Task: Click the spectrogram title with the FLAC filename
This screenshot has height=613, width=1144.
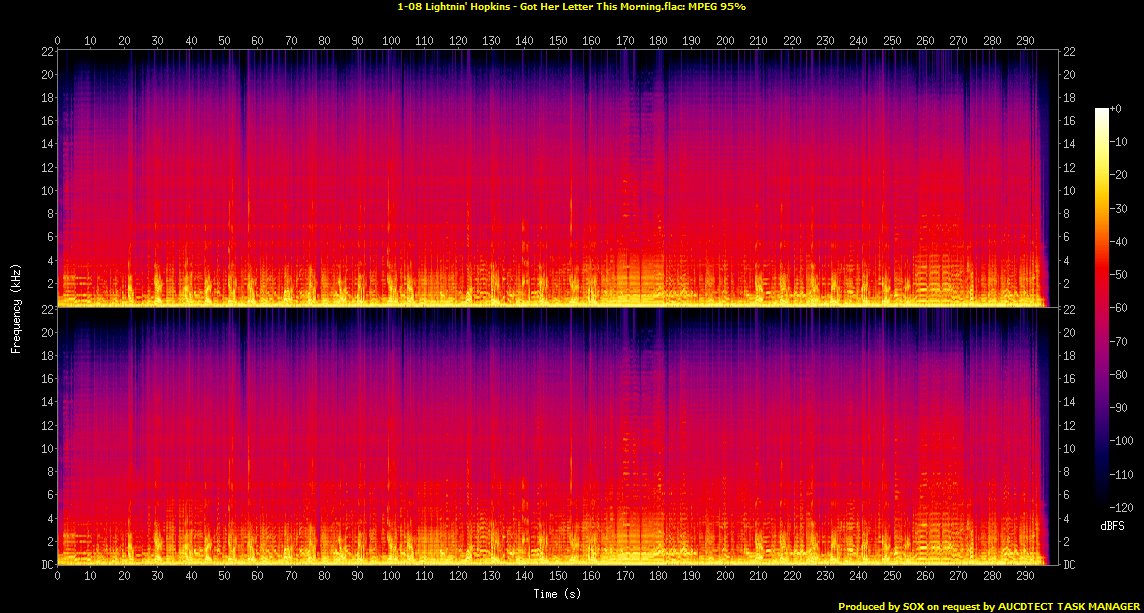Action: click(571, 7)
